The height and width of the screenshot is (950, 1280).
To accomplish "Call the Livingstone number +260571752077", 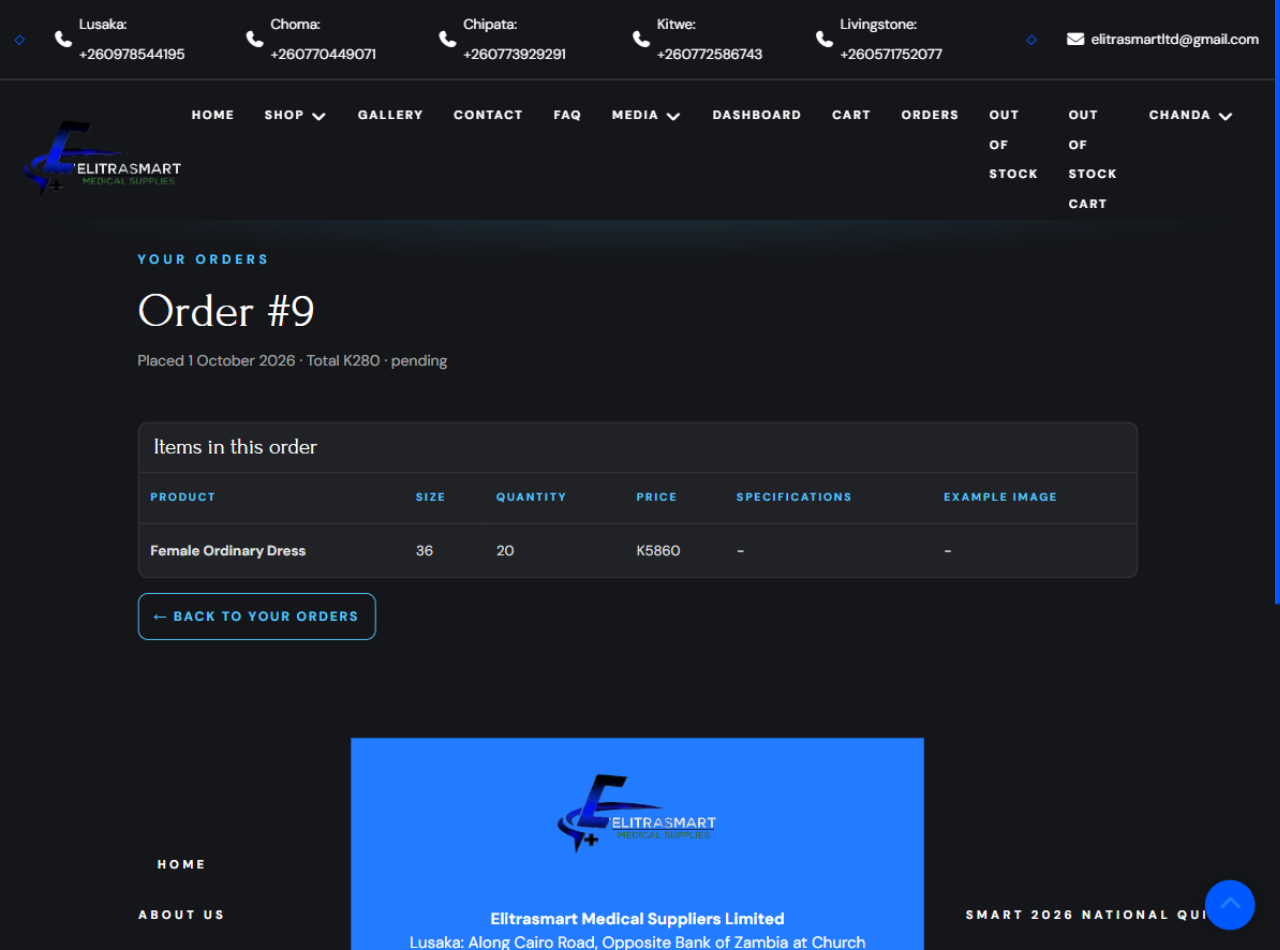I will click(891, 54).
